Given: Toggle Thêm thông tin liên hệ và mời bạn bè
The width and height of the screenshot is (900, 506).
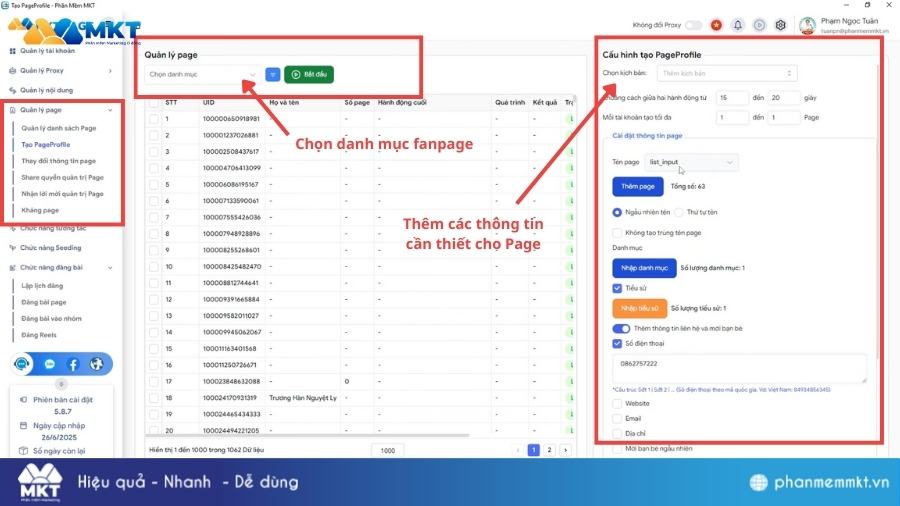Looking at the screenshot, I should (x=621, y=329).
